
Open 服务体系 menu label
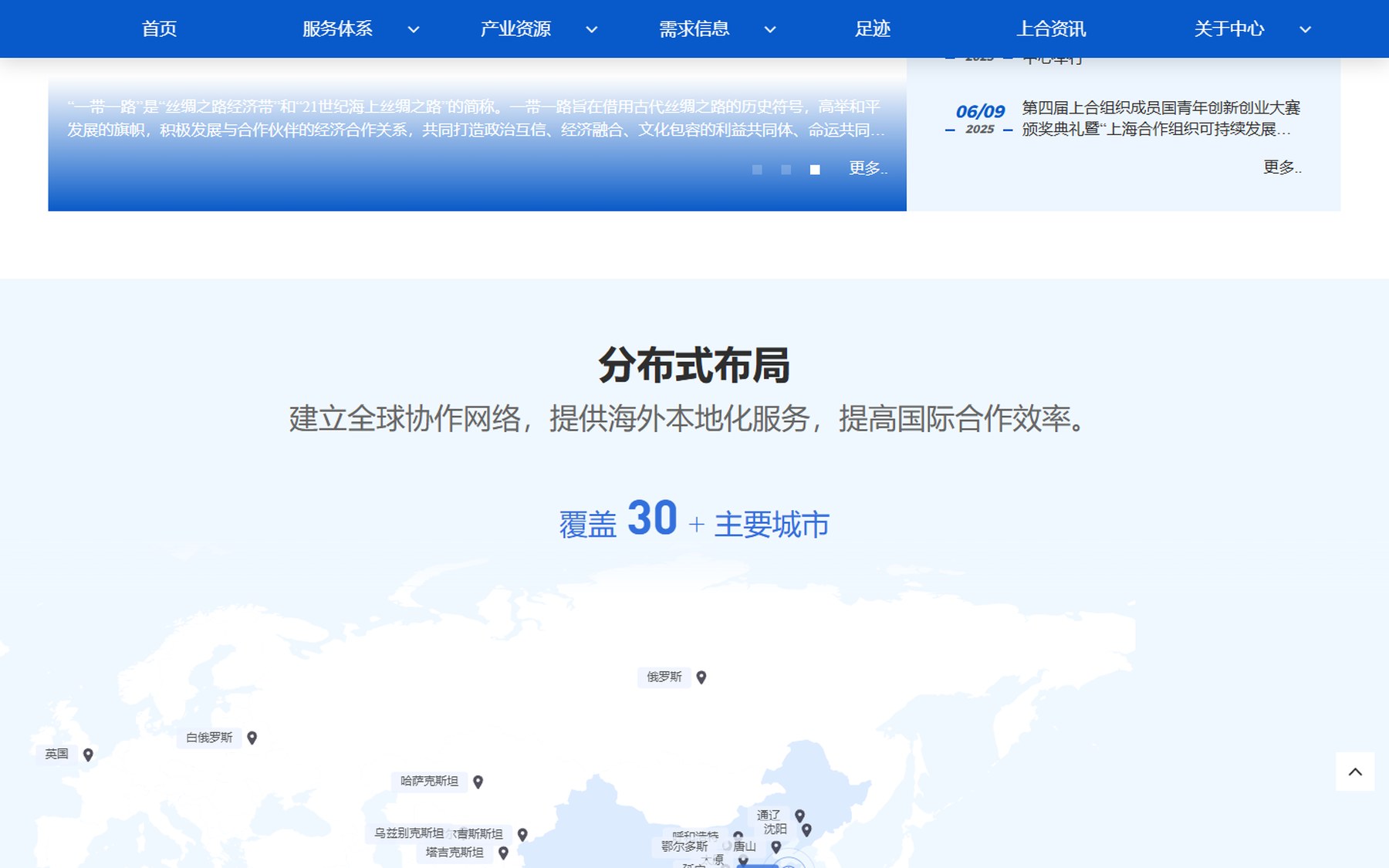pos(337,29)
